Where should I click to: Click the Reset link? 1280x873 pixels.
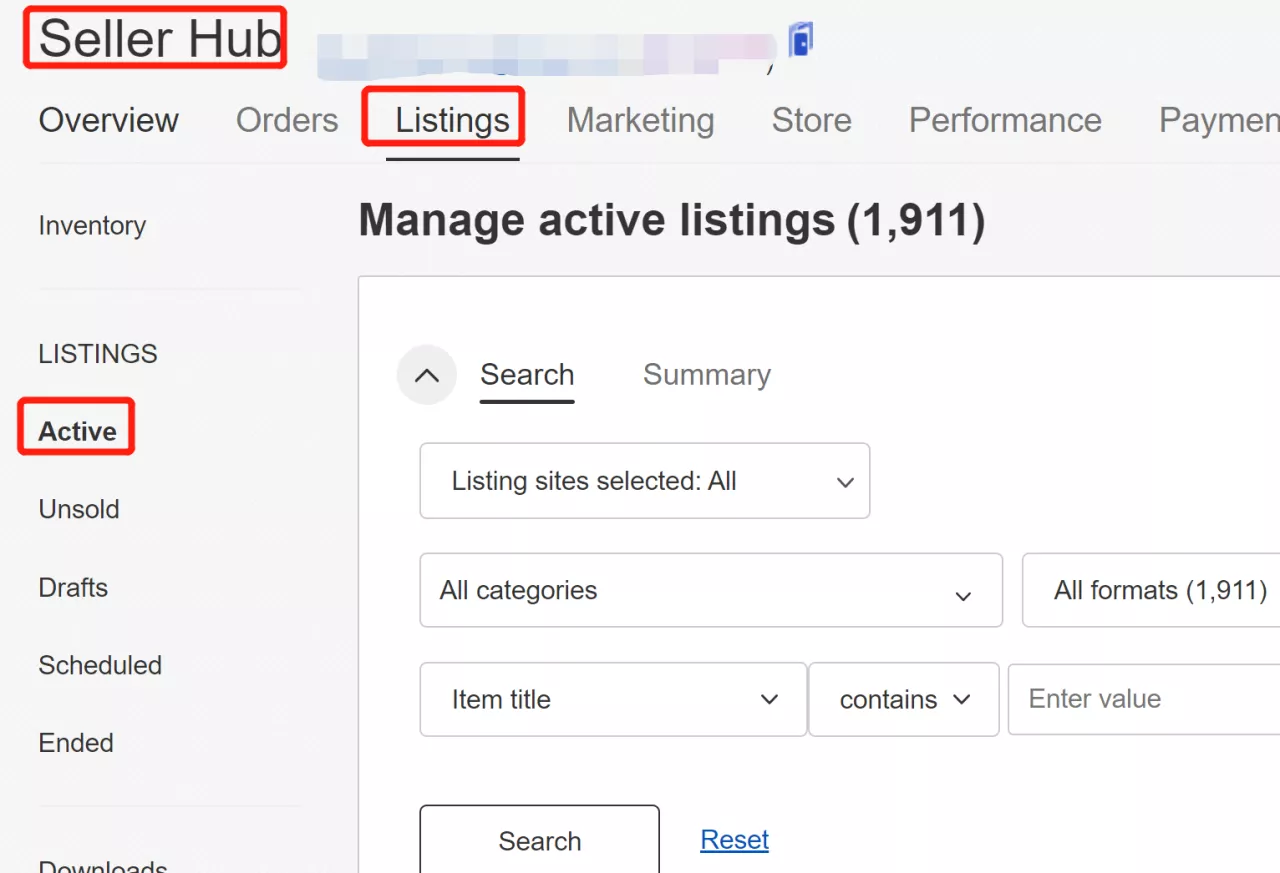[734, 840]
